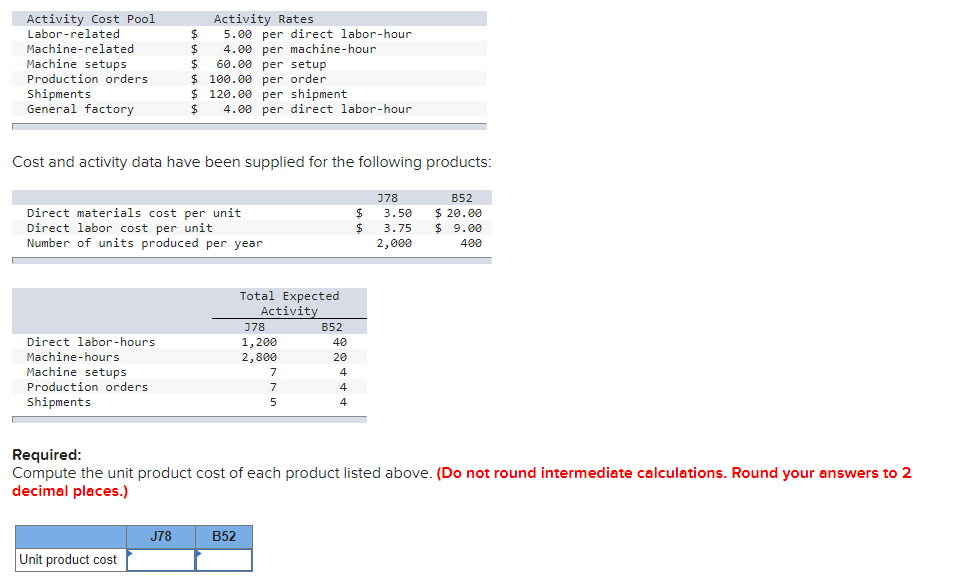
Task: Click the small triangle marker in J78 cell
Action: [x=131, y=553]
